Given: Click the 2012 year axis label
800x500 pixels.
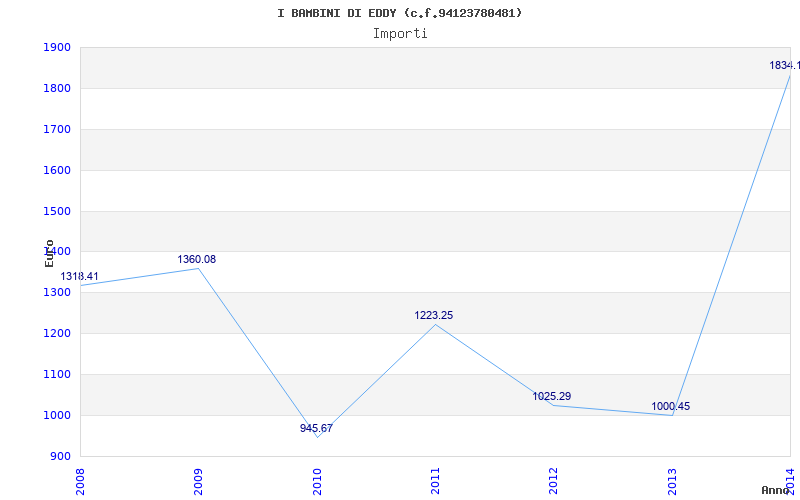Looking at the screenshot, I should pyautogui.click(x=554, y=481).
